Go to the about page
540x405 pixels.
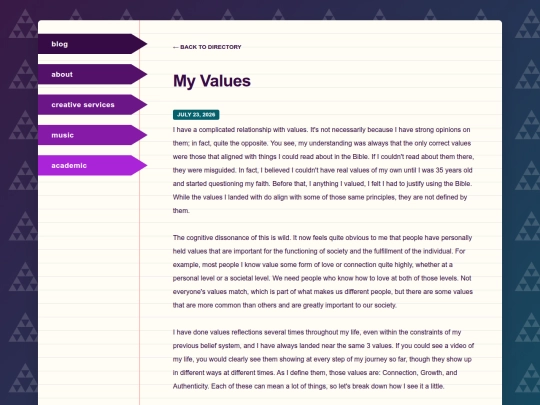(x=92, y=74)
